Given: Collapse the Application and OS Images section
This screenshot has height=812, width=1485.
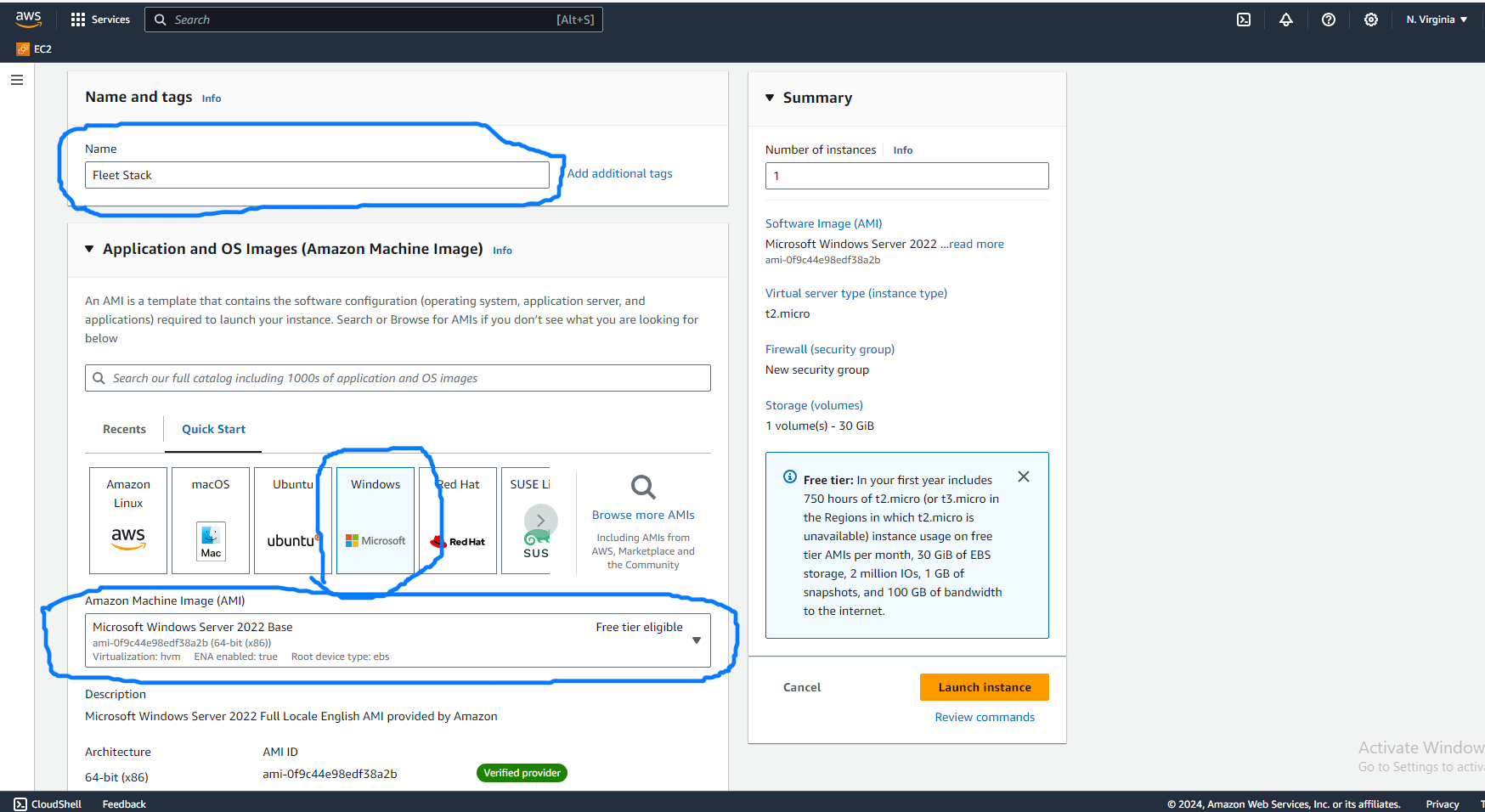Looking at the screenshot, I should click(89, 249).
